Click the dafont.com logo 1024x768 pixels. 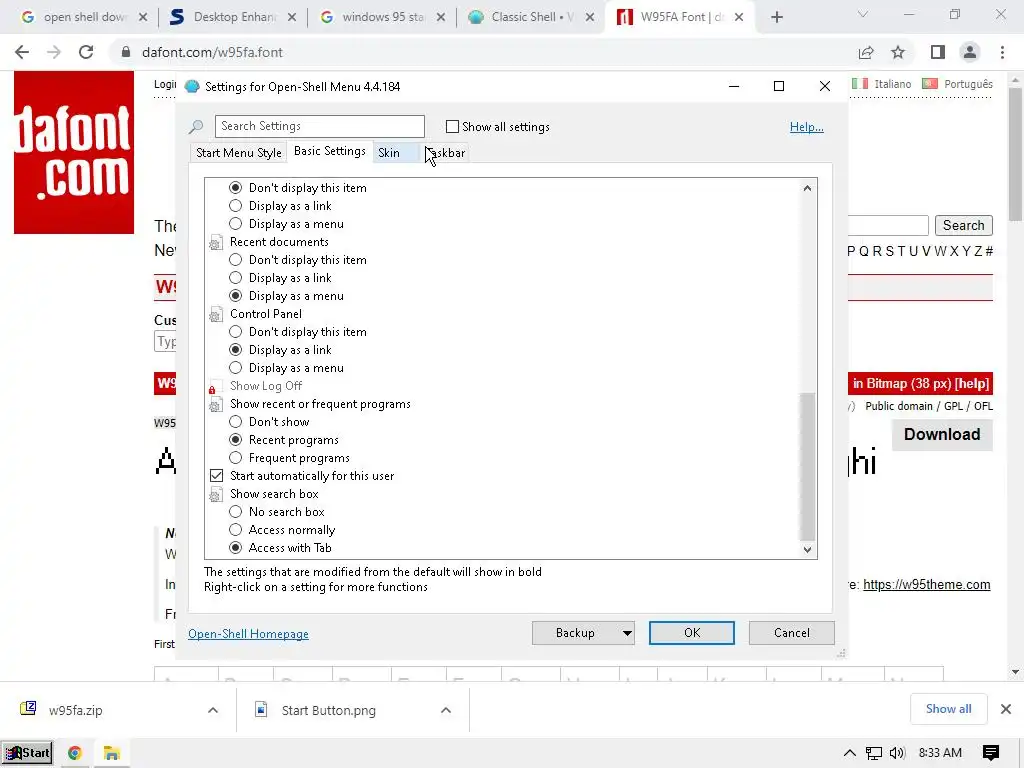click(x=74, y=152)
